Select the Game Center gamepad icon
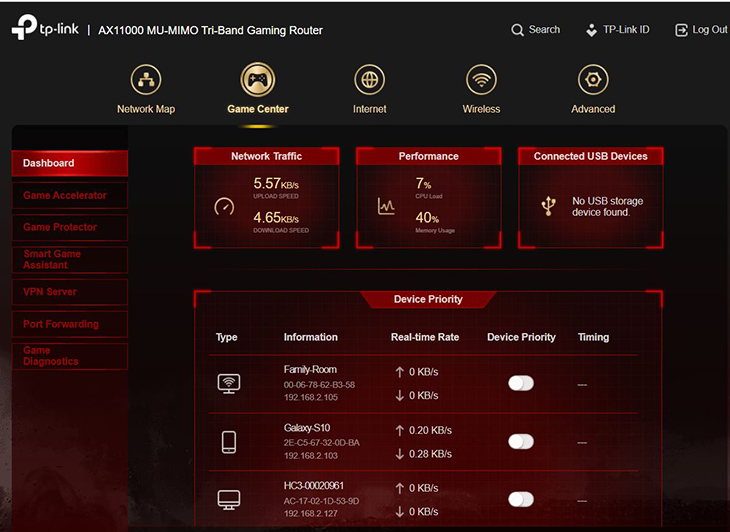 click(258, 80)
